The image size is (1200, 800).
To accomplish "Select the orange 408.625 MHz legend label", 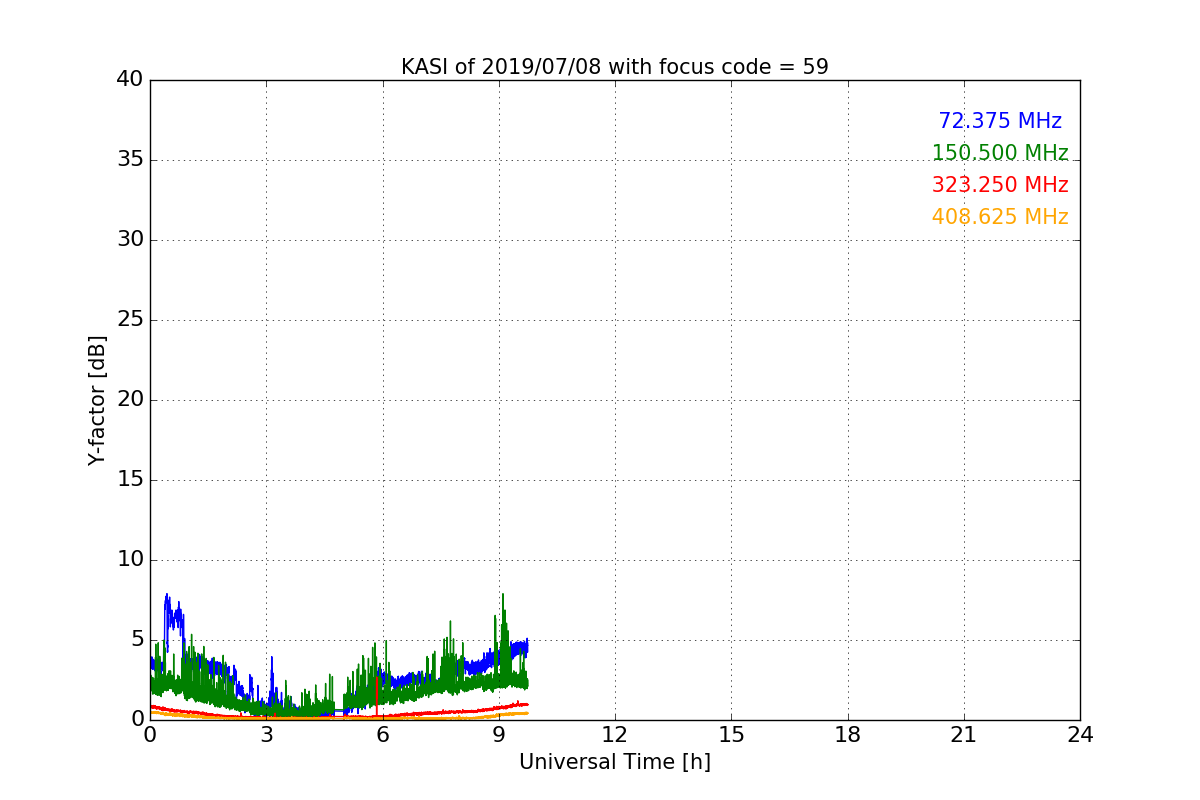I will (x=999, y=217).
